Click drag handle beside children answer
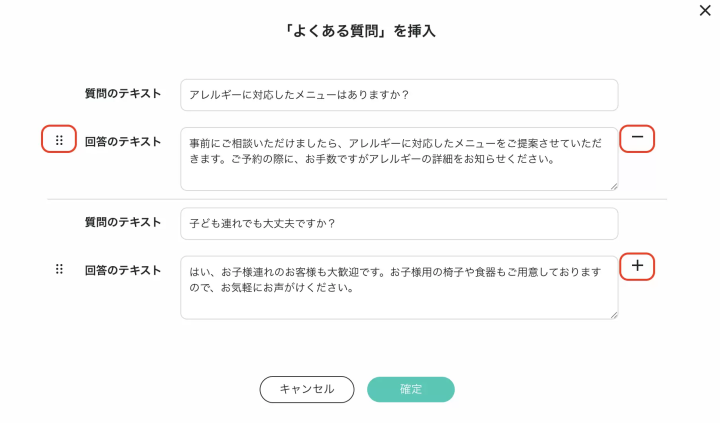Viewport: 720px width, 423px height. pyautogui.click(x=59, y=269)
